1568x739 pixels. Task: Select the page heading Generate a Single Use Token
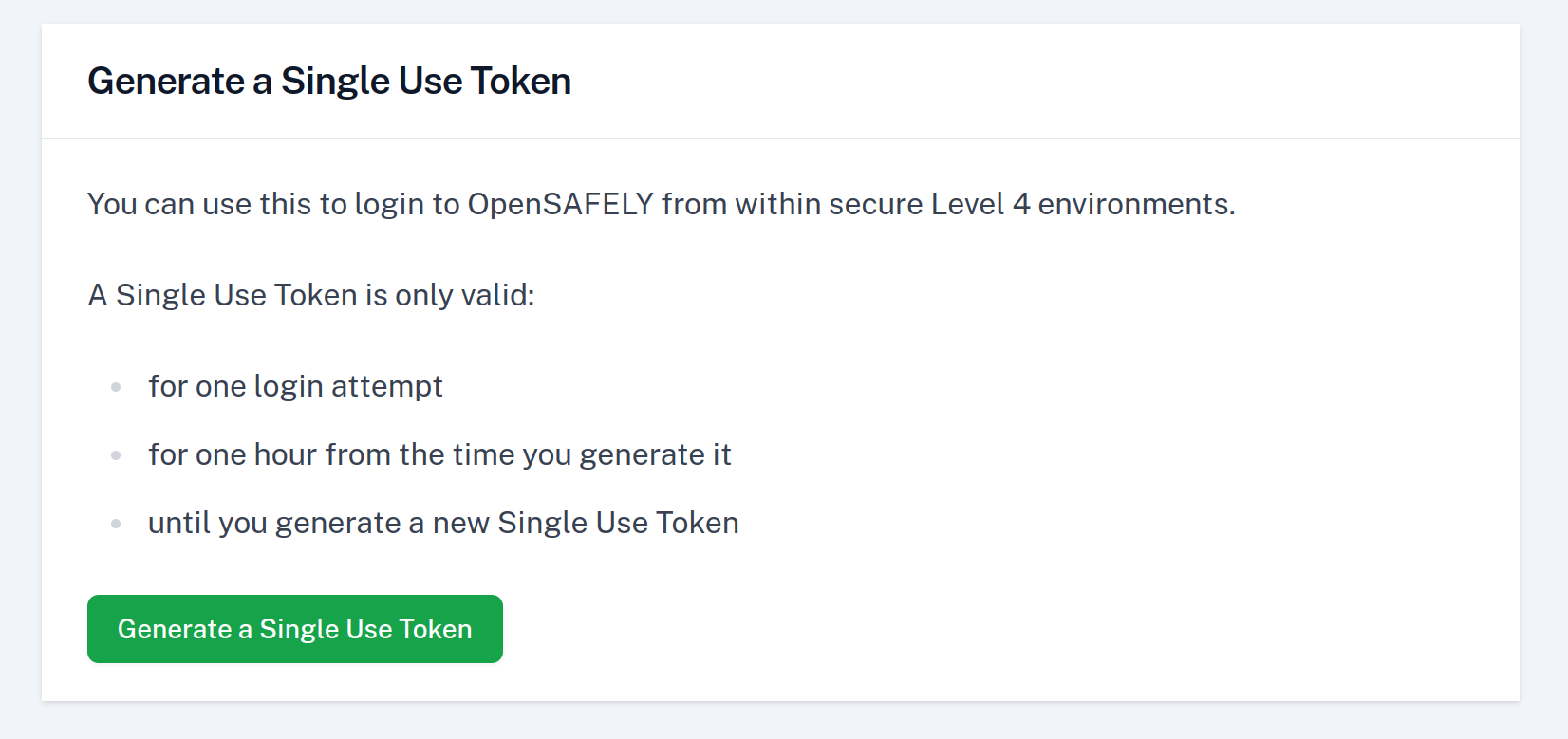pyautogui.click(x=328, y=81)
